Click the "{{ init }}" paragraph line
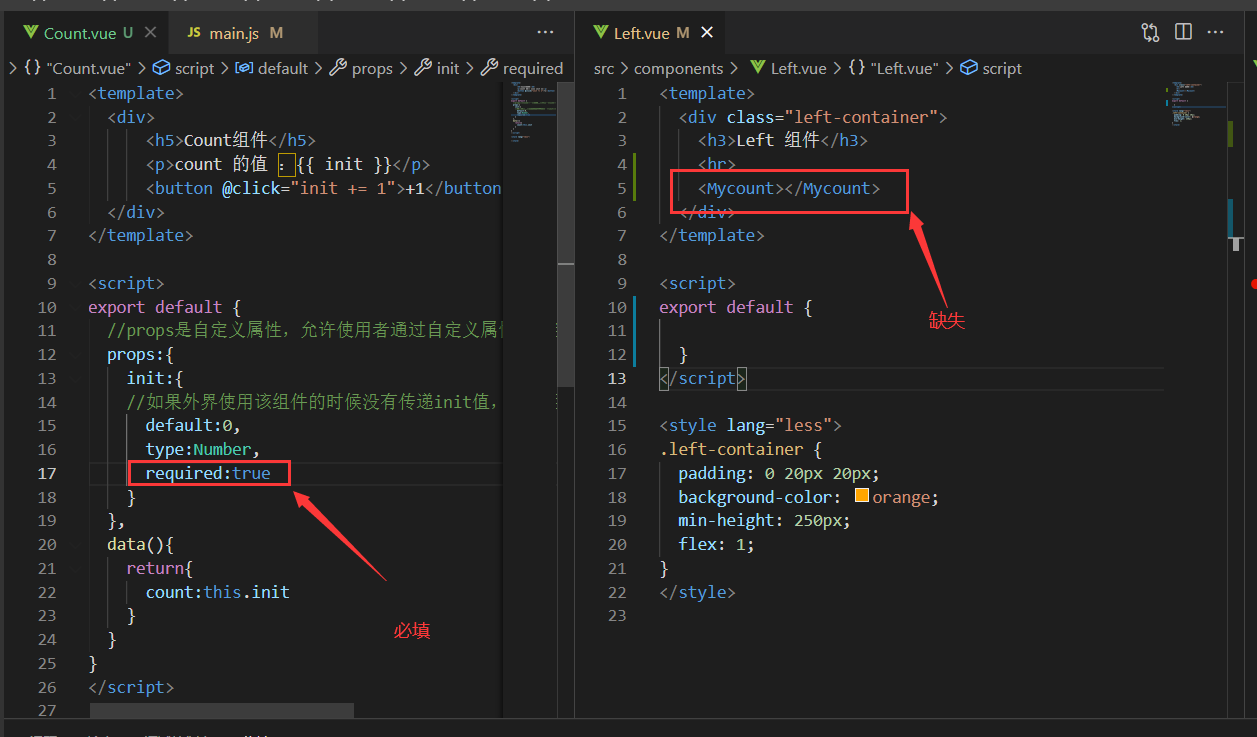Viewport: 1257px width, 737px height. (287, 164)
